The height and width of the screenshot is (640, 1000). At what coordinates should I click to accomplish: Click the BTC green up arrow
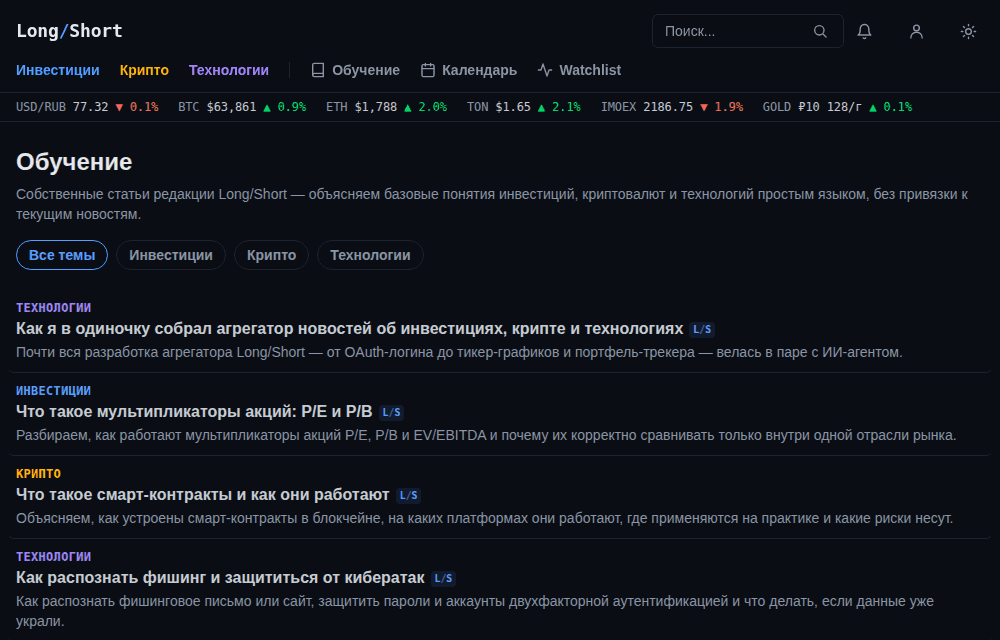267,107
